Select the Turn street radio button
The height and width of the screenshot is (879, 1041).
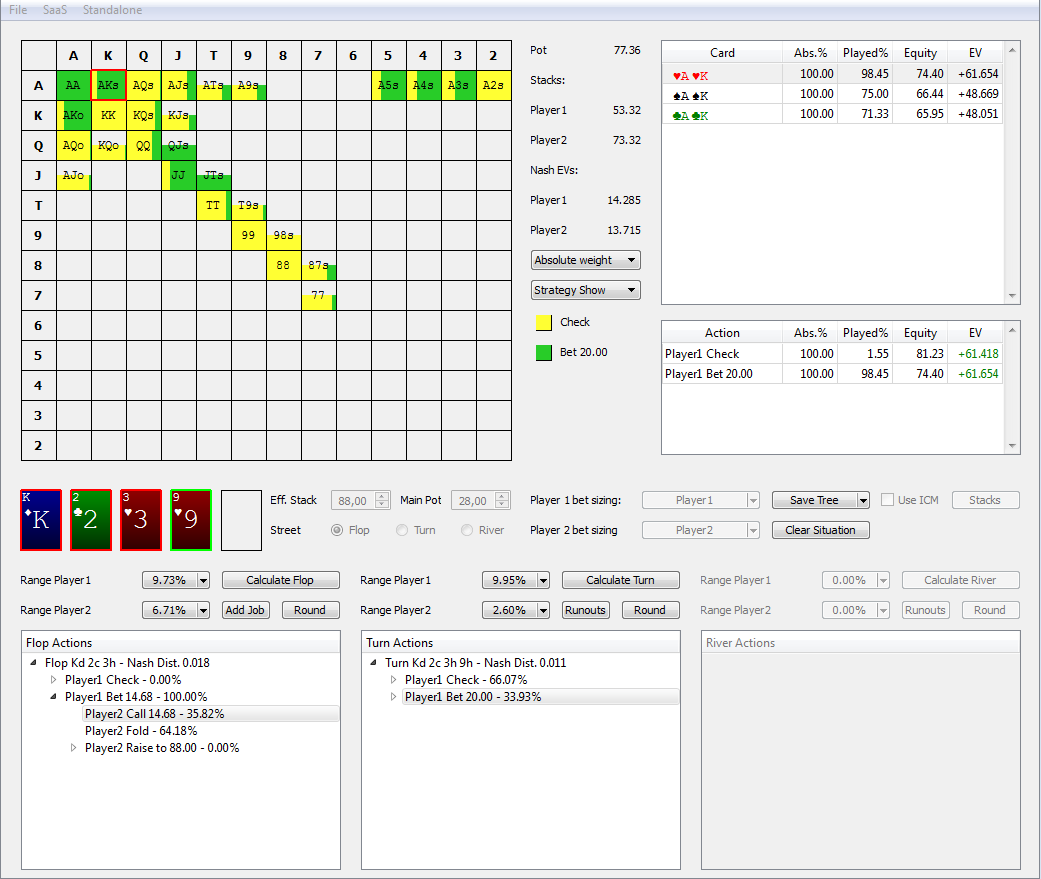point(402,530)
